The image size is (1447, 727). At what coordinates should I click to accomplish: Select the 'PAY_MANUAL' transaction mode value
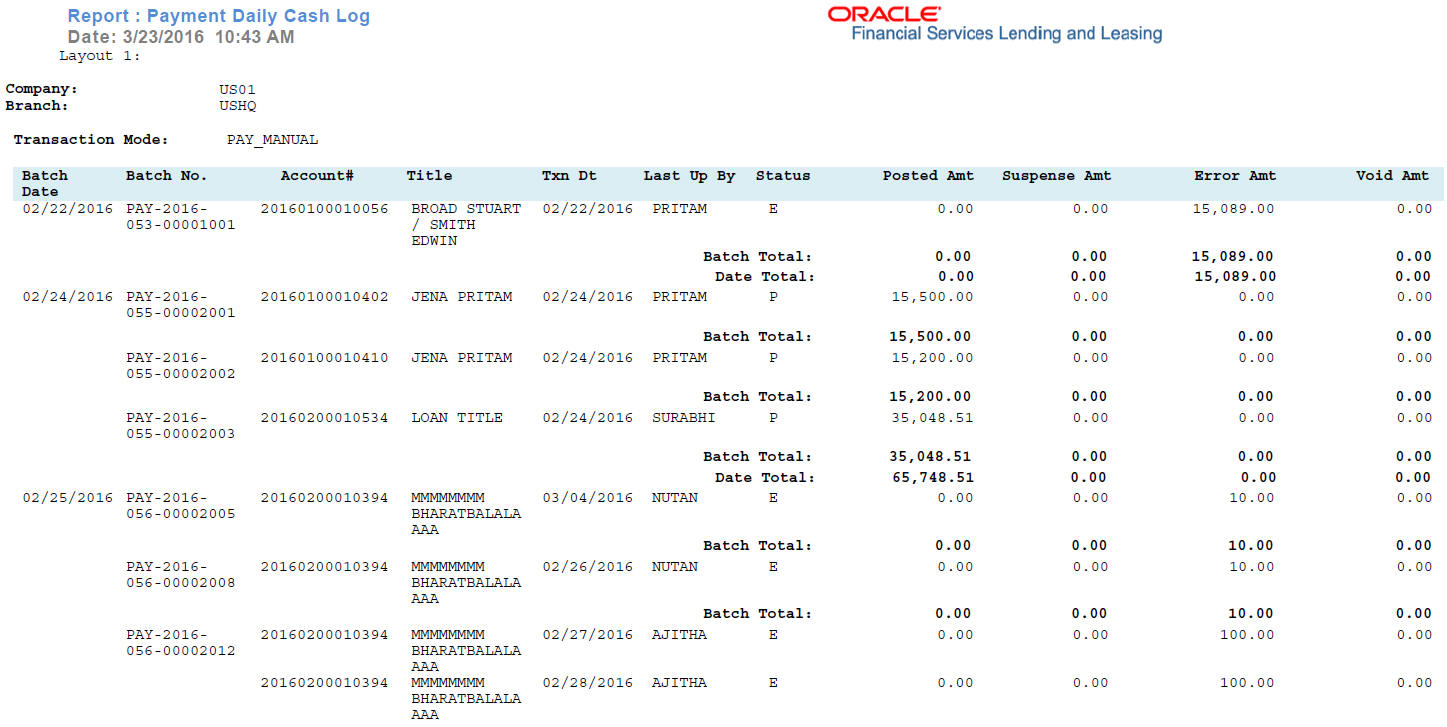(x=272, y=140)
